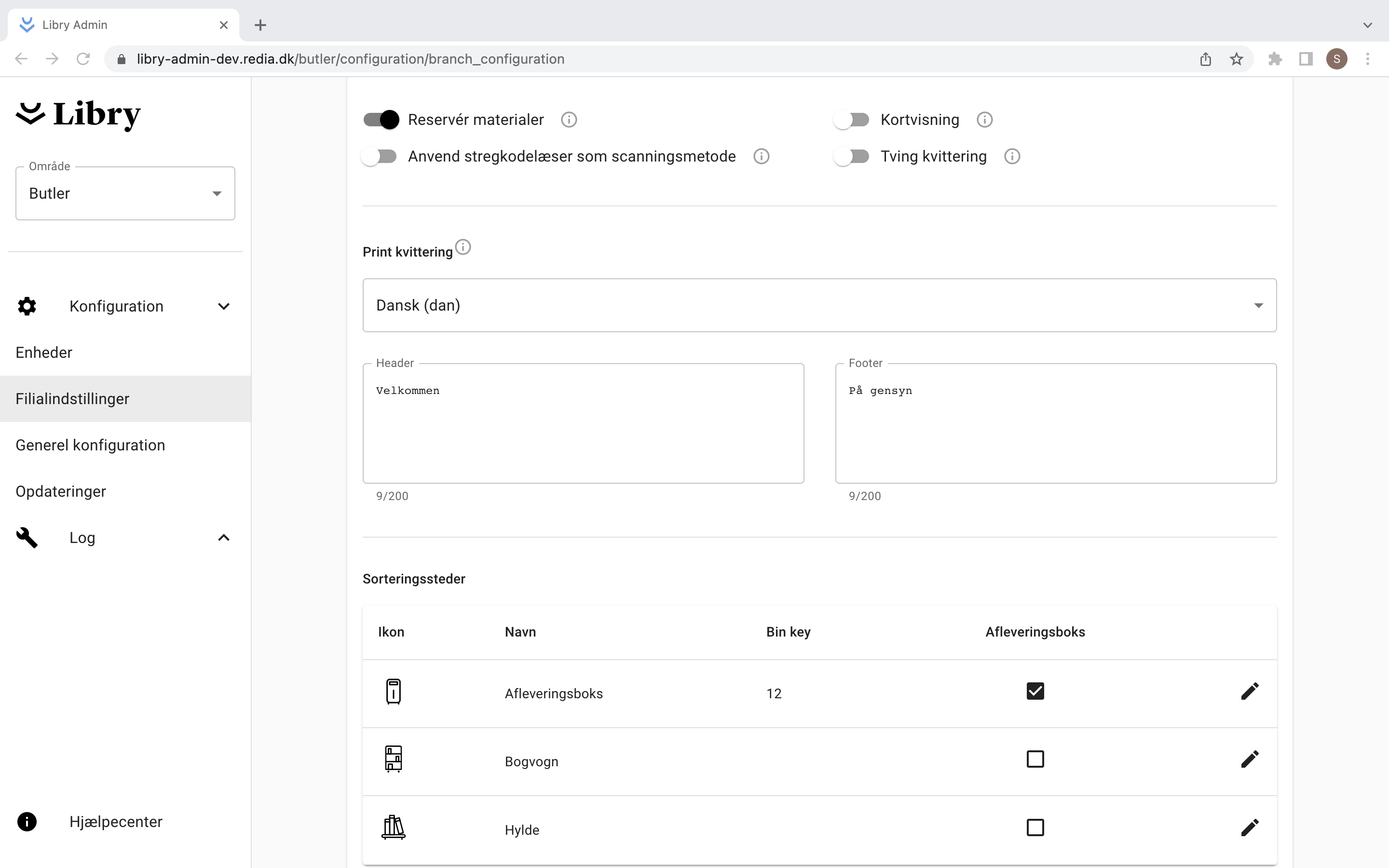Viewport: 1389px width, 868px height.
Task: Click info icon next to stregkodelæser option
Action: coord(761,156)
